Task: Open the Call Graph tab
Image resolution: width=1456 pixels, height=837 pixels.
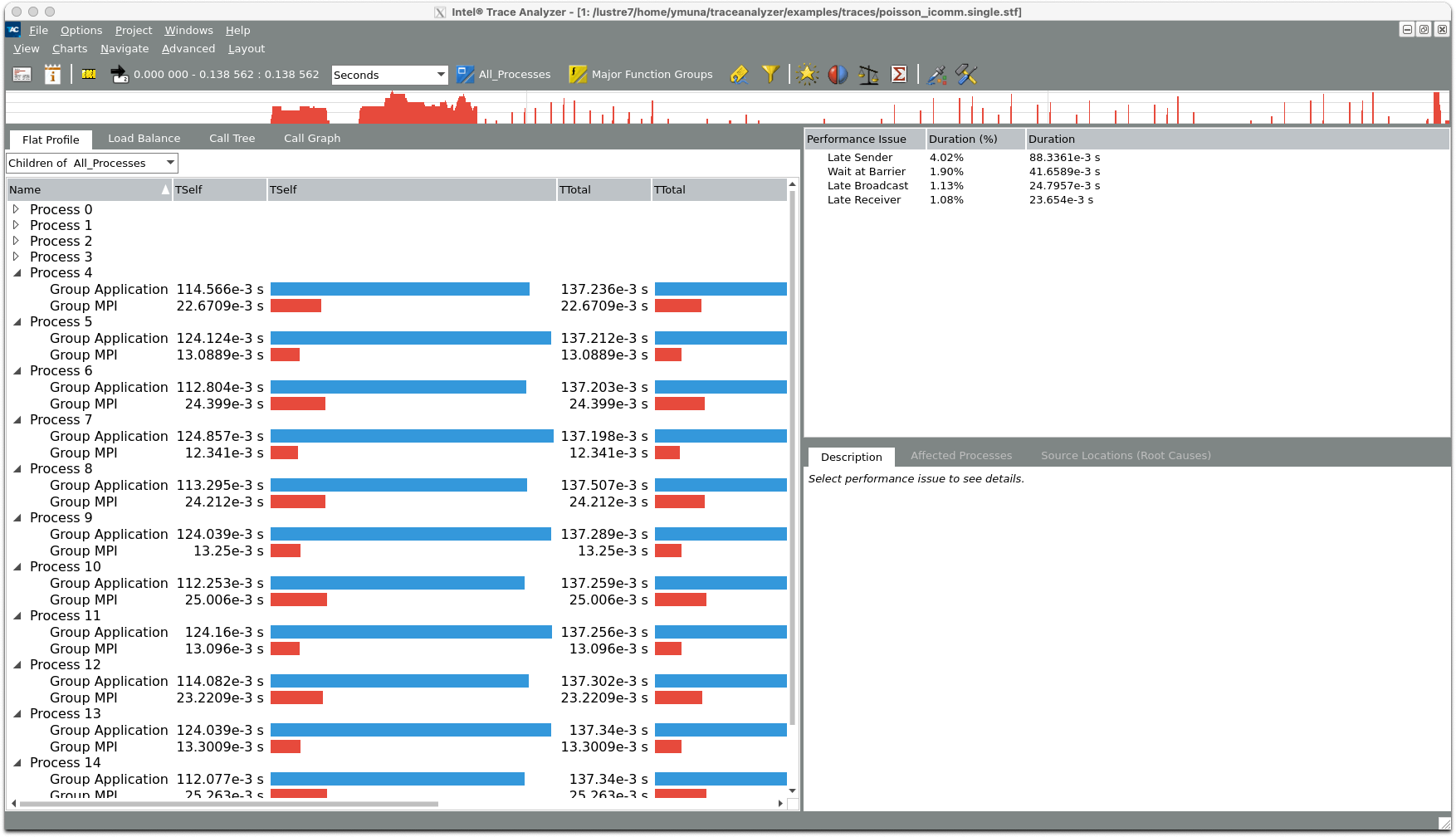Action: click(x=312, y=139)
